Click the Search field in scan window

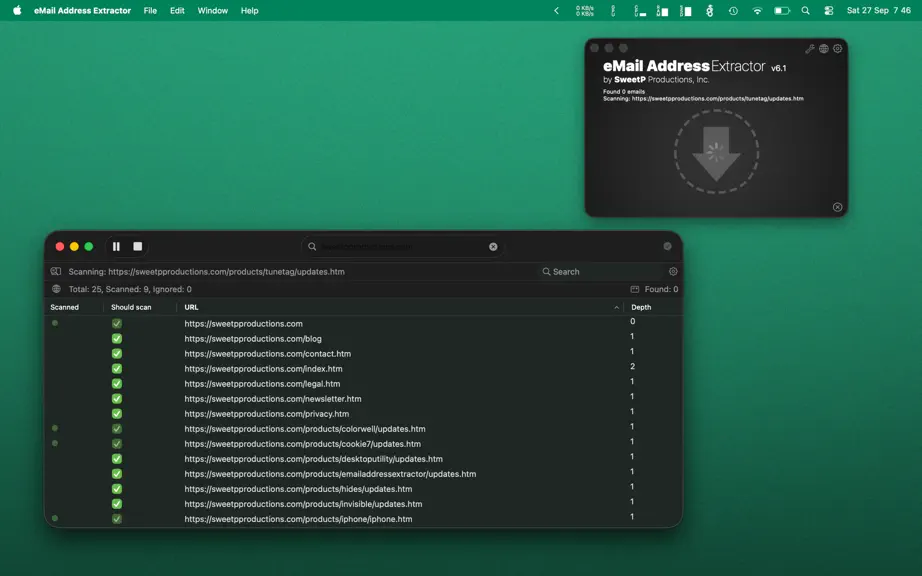[602, 272]
